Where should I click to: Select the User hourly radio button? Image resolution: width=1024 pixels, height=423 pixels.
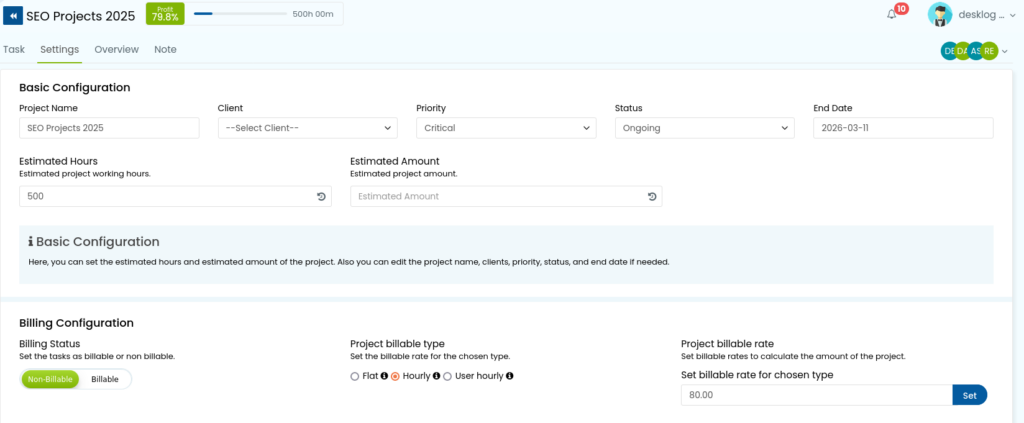(x=447, y=376)
